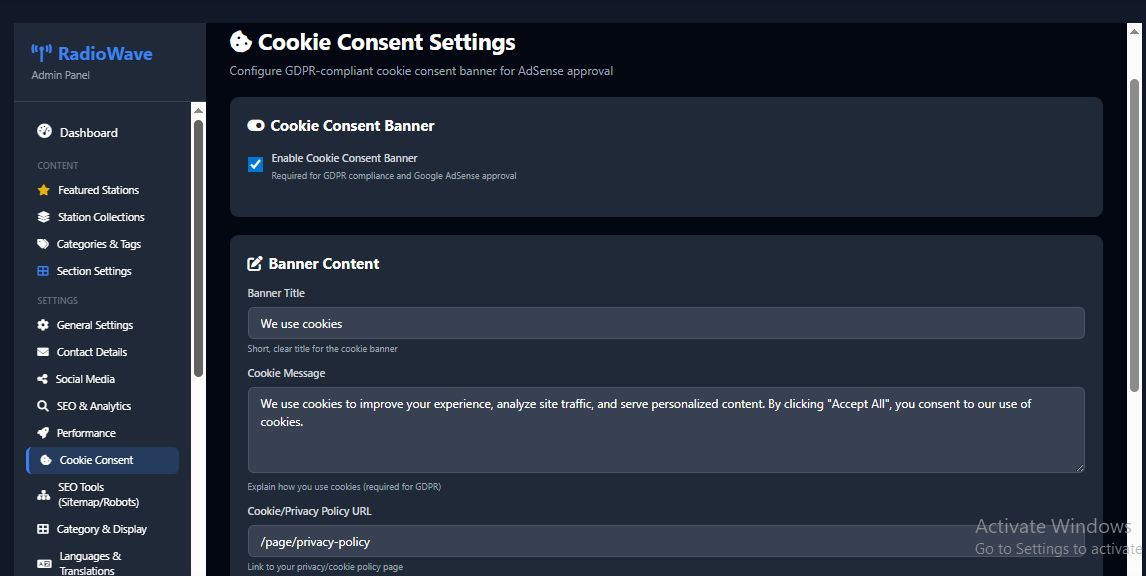The height and width of the screenshot is (576, 1146).
Task: Click the Section Settings grid icon
Action: tap(43, 271)
